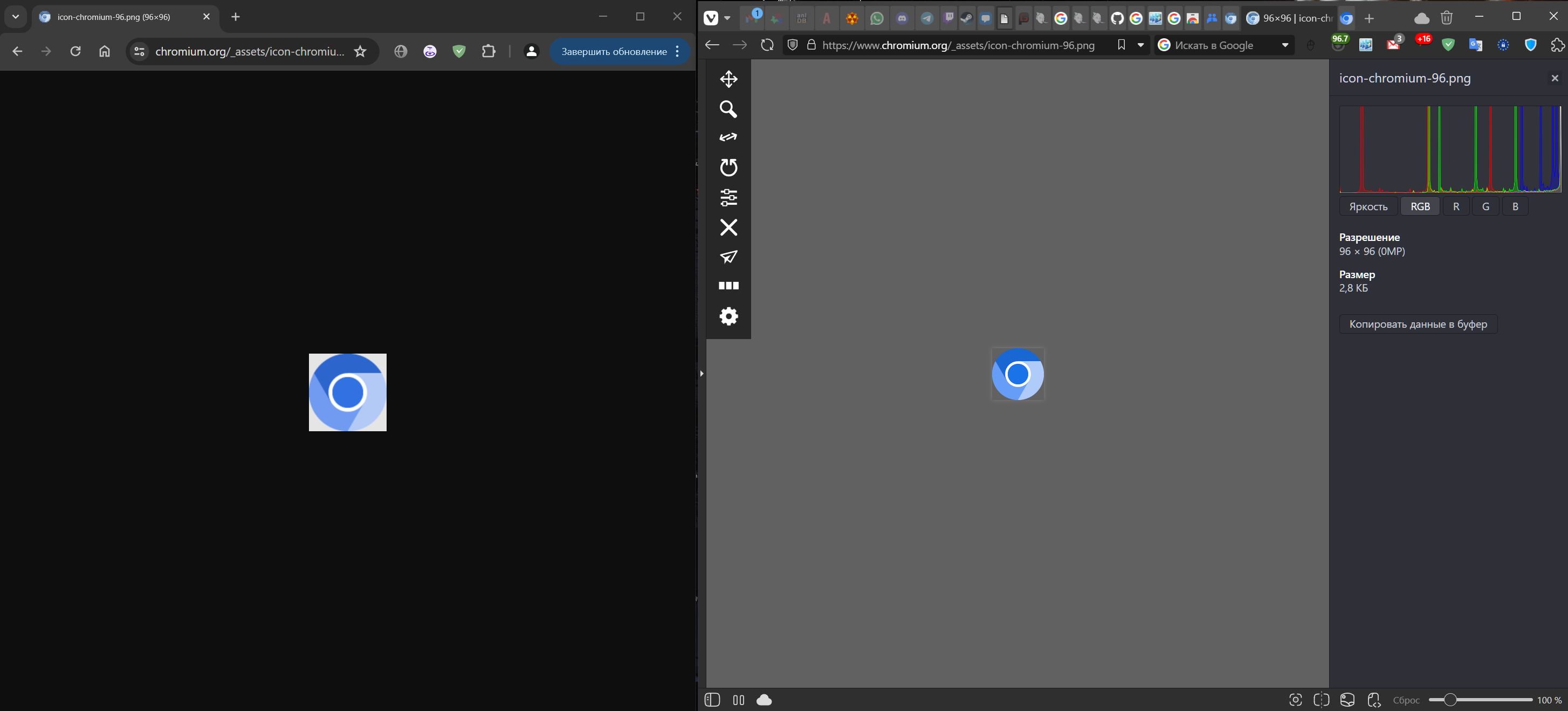Image resolution: width=1568 pixels, height=711 pixels.
Task: Switch histogram to Яркость mode
Action: 1368,206
